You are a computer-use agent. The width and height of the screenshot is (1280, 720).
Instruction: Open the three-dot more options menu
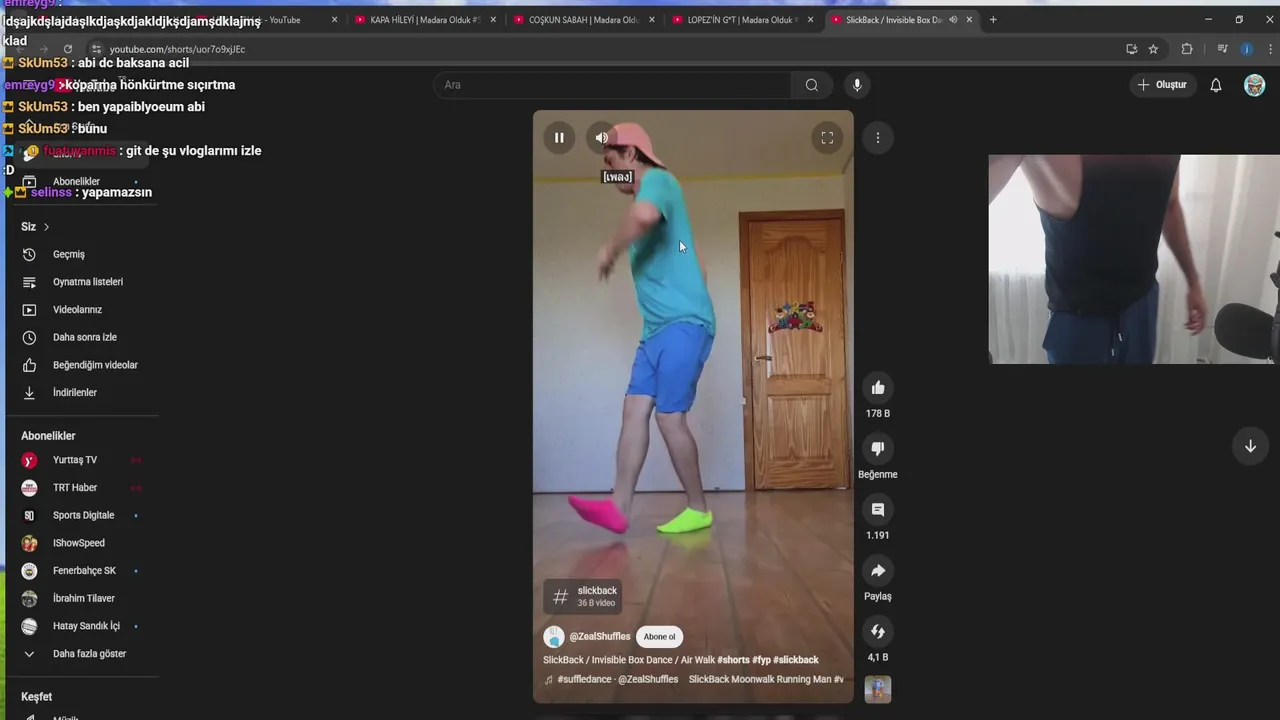pyautogui.click(x=878, y=138)
